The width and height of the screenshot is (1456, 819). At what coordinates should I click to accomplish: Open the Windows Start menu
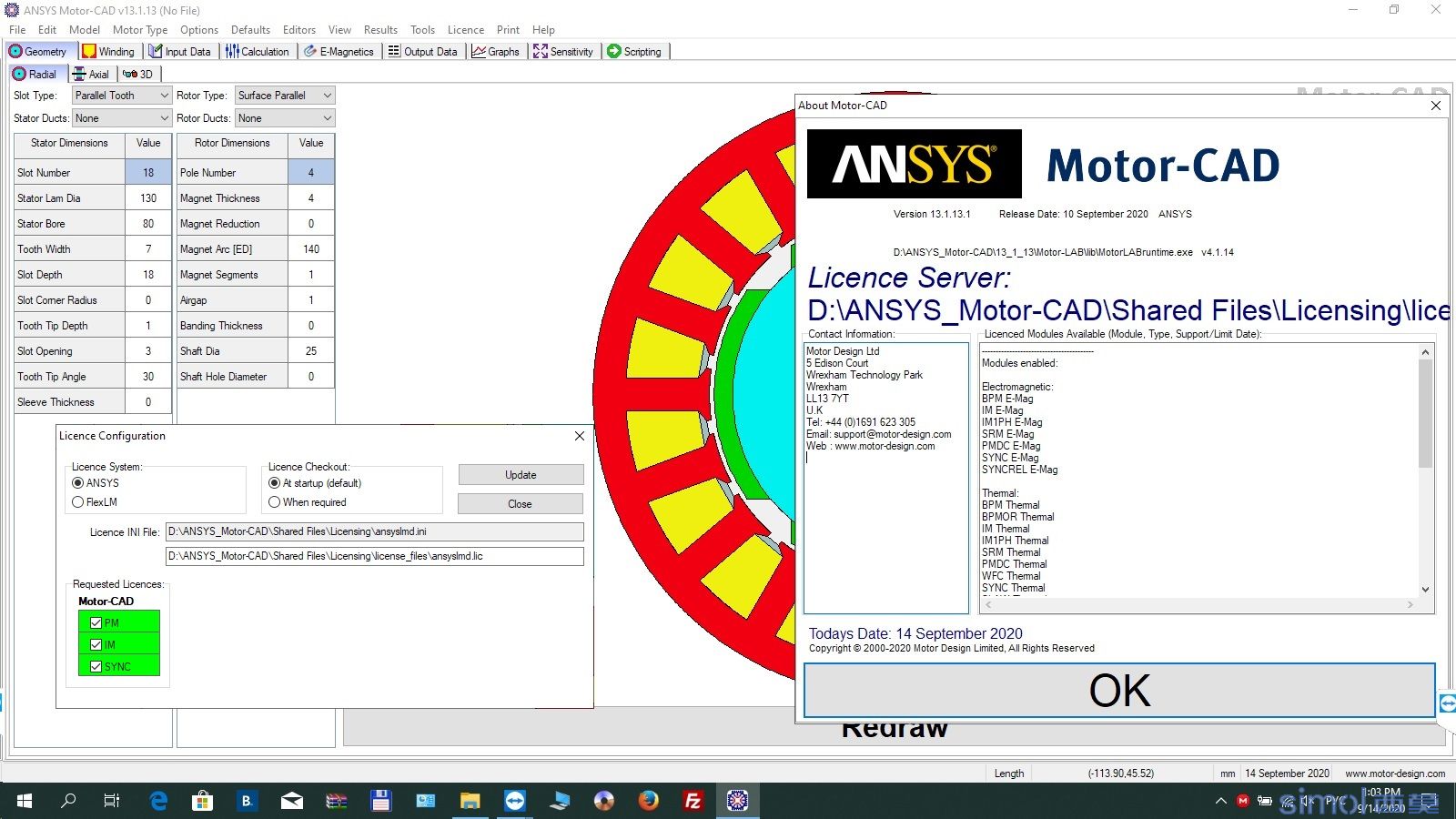[25, 801]
